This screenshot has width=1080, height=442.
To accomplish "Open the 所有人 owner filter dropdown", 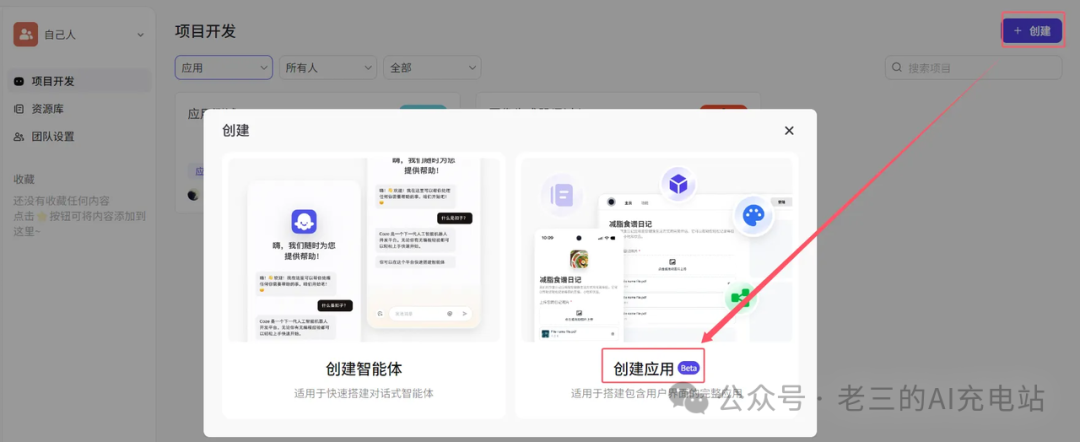I will 328,67.
